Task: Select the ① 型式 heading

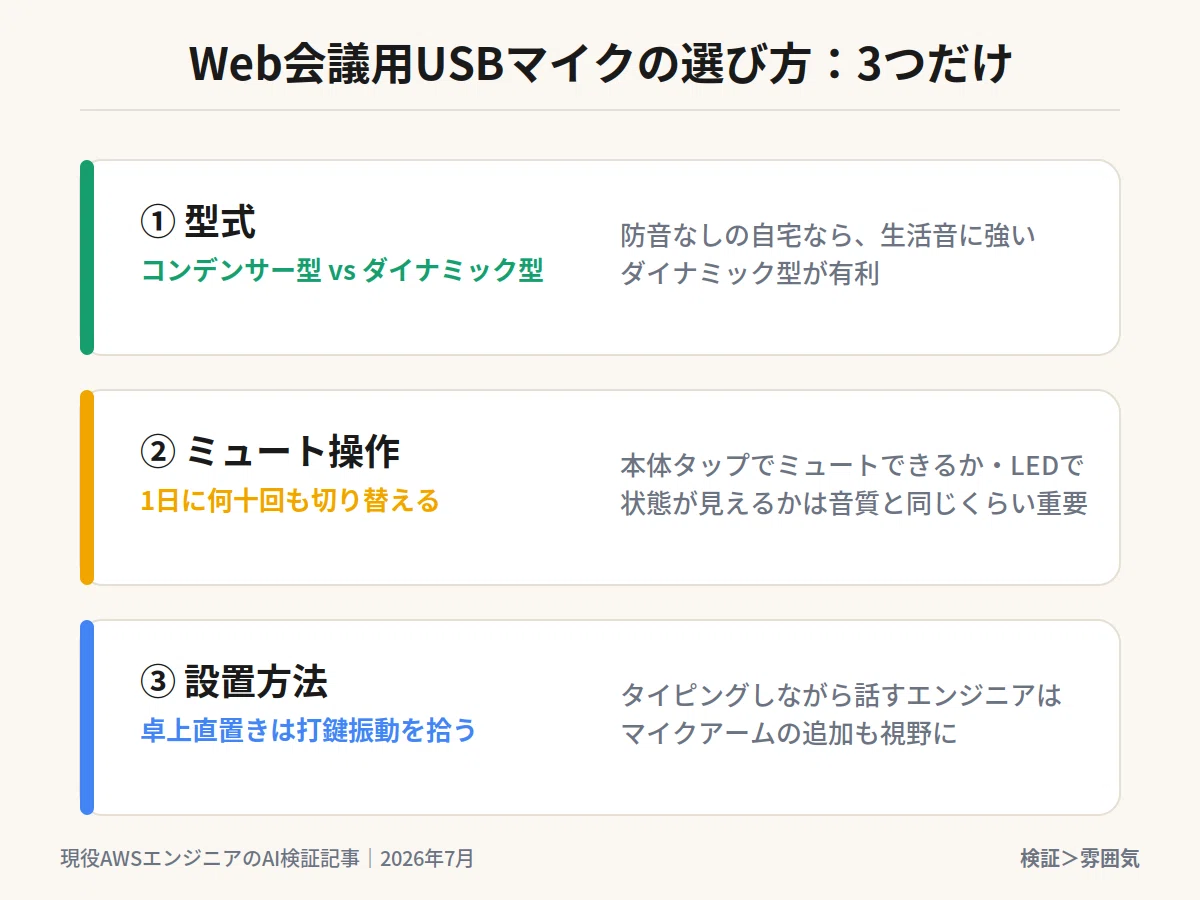Action: (x=198, y=222)
